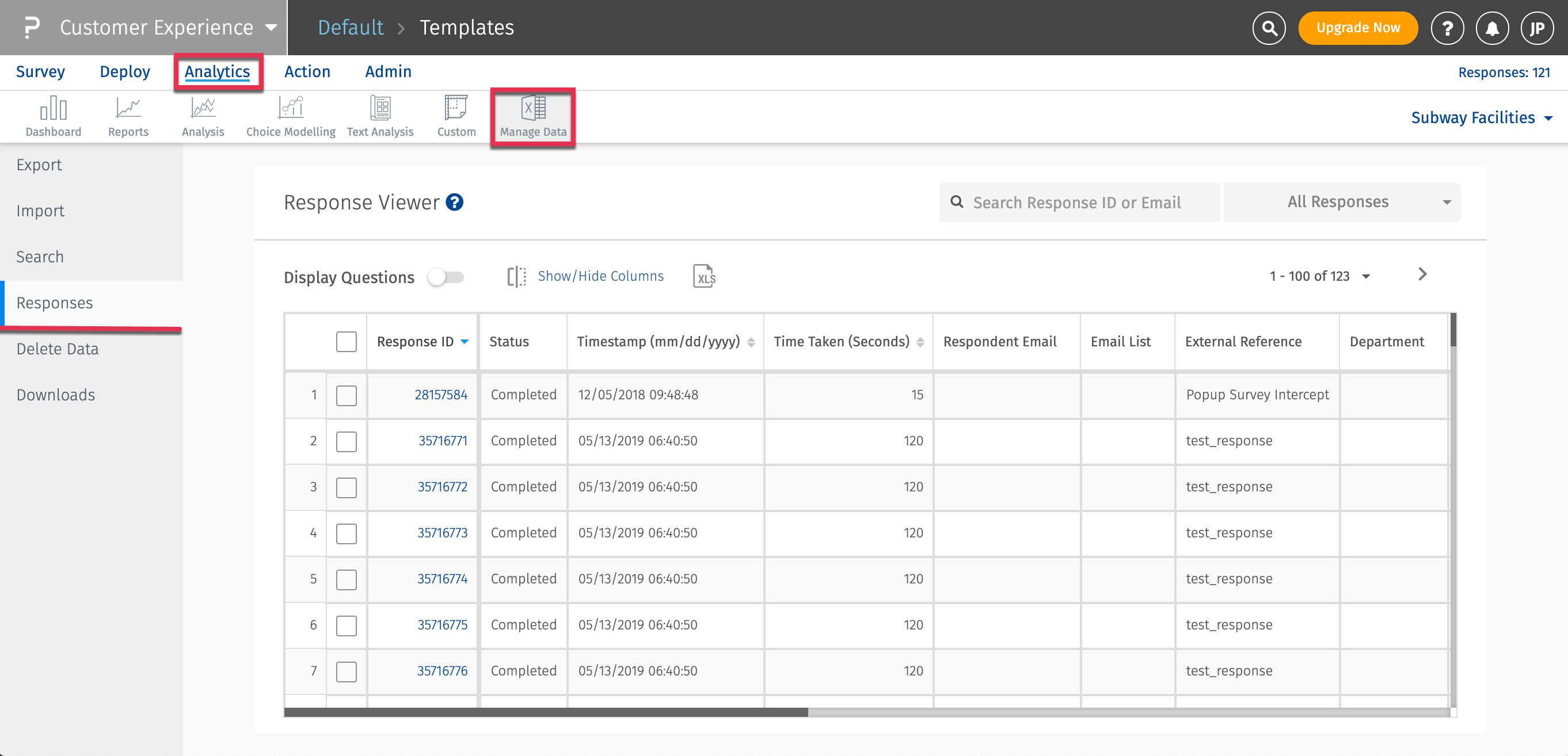Open Response Viewer help icon
The height and width of the screenshot is (756, 1568).
point(454,202)
